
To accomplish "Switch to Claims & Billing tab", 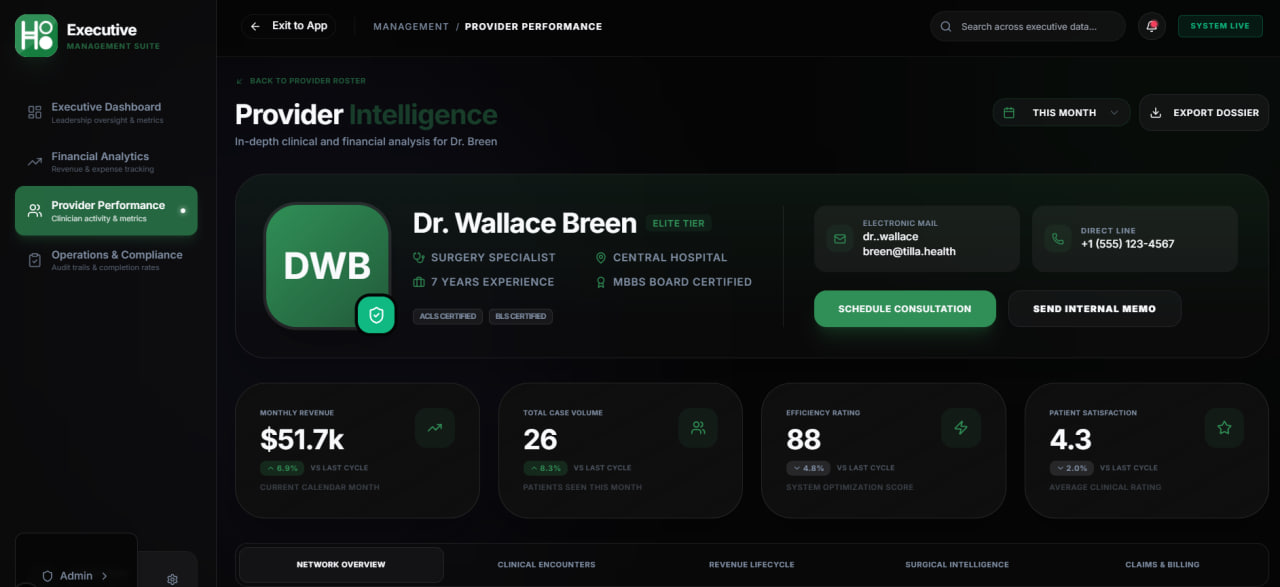I will click(x=1162, y=565).
